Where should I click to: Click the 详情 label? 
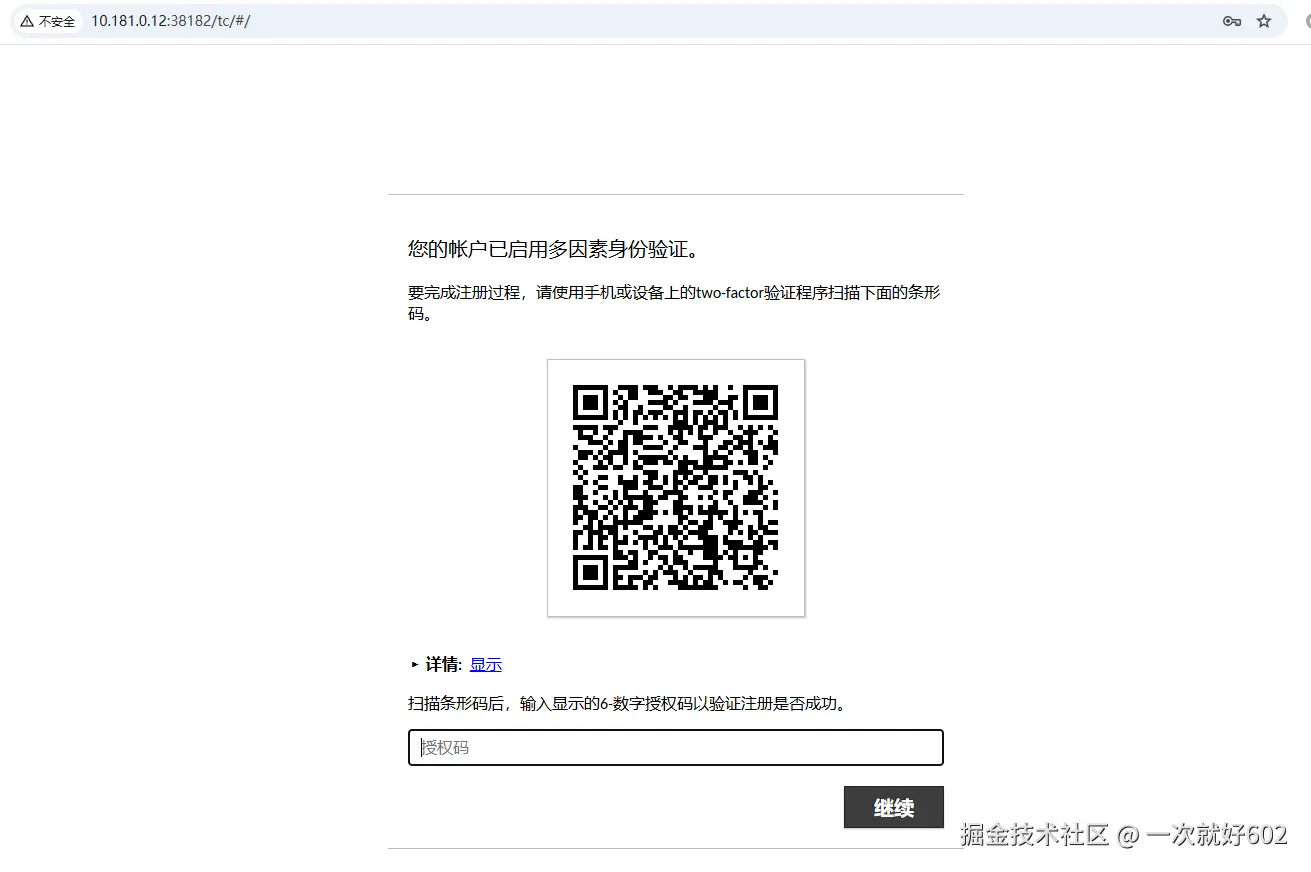coord(443,665)
